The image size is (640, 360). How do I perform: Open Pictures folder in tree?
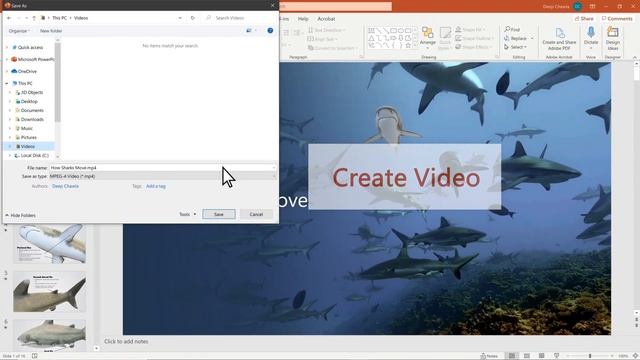tap(29, 137)
